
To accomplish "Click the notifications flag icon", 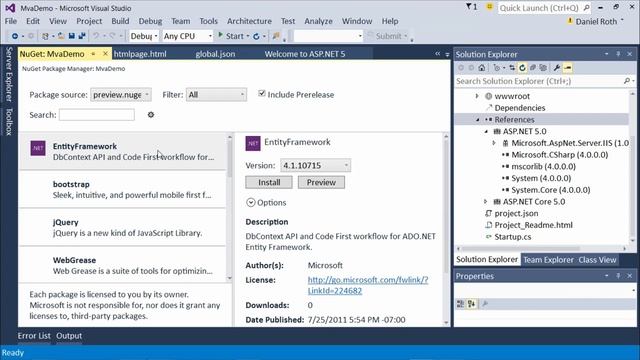I will 471,7.
